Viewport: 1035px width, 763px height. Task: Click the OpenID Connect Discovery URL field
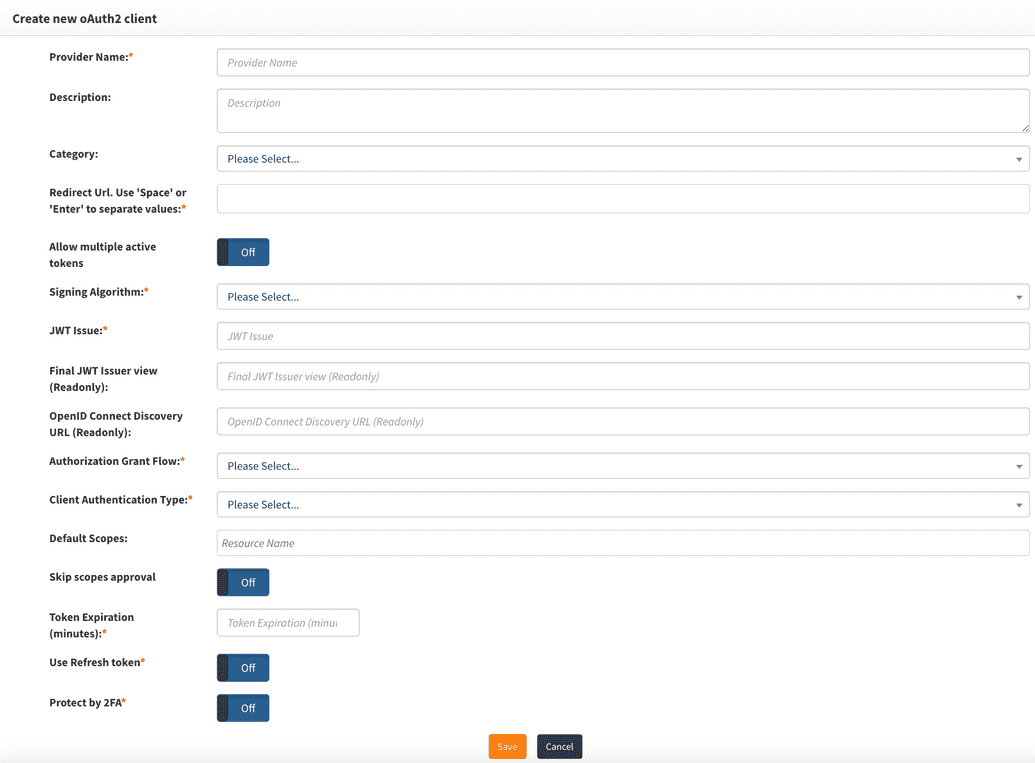coord(620,421)
